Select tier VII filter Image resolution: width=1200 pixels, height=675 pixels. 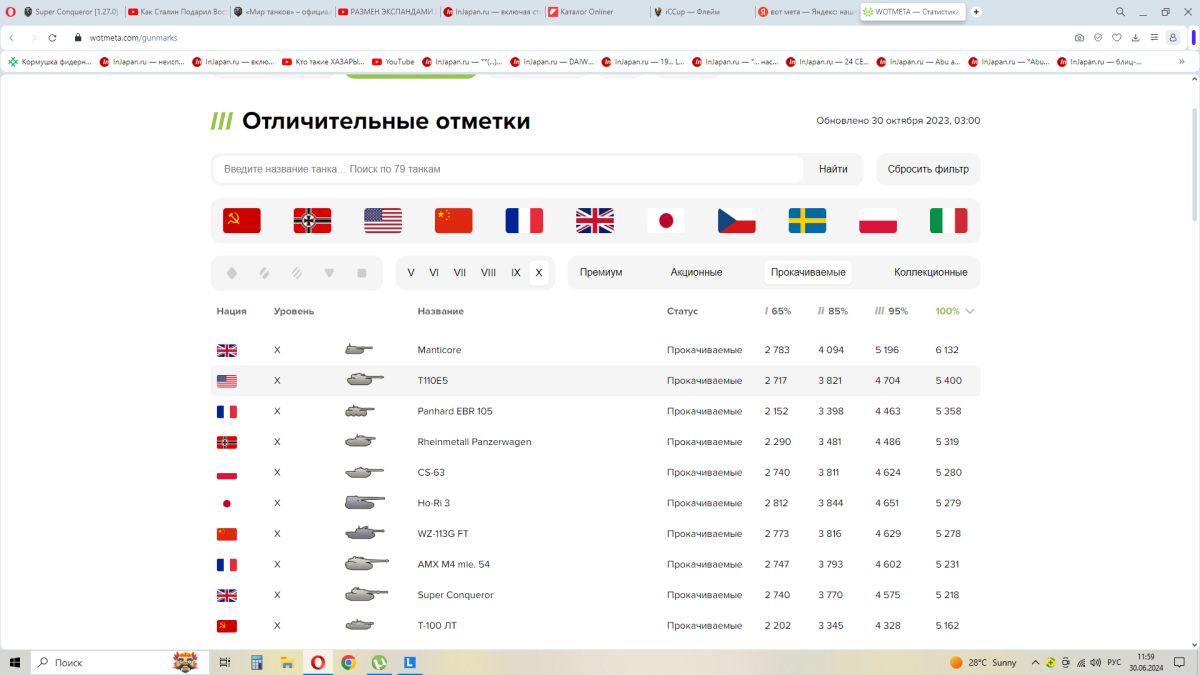tap(460, 273)
